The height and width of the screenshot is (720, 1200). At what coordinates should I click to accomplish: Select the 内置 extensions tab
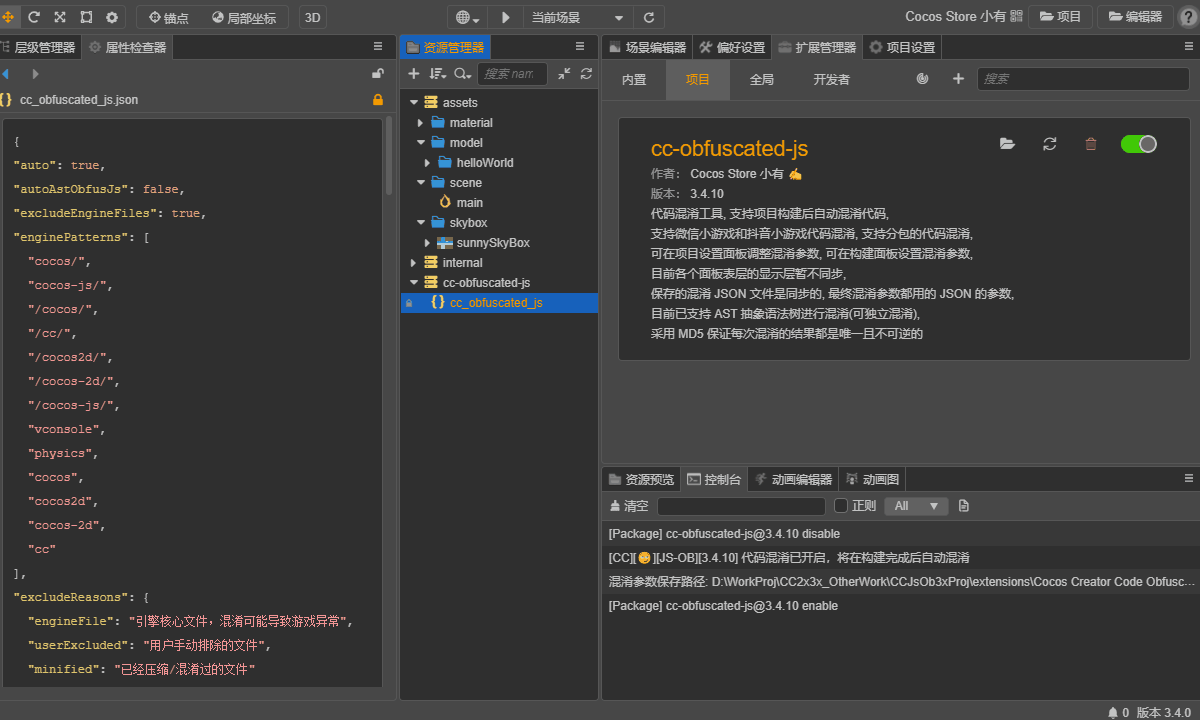click(634, 80)
